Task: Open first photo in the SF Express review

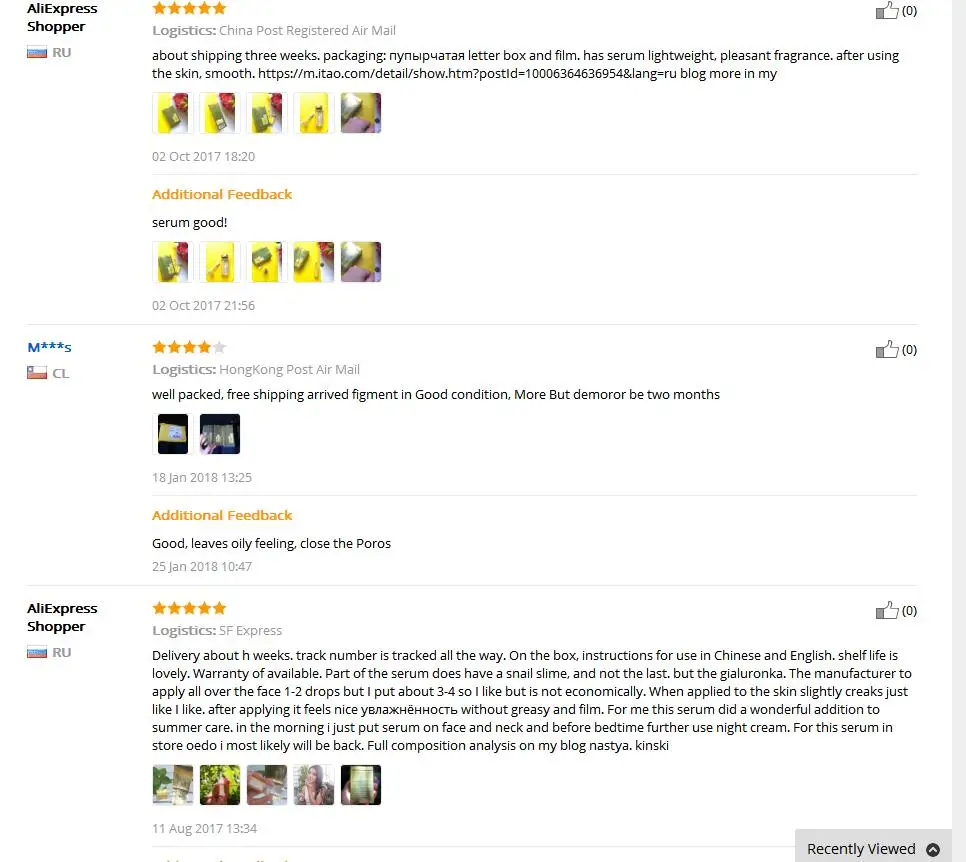Action: pos(173,785)
